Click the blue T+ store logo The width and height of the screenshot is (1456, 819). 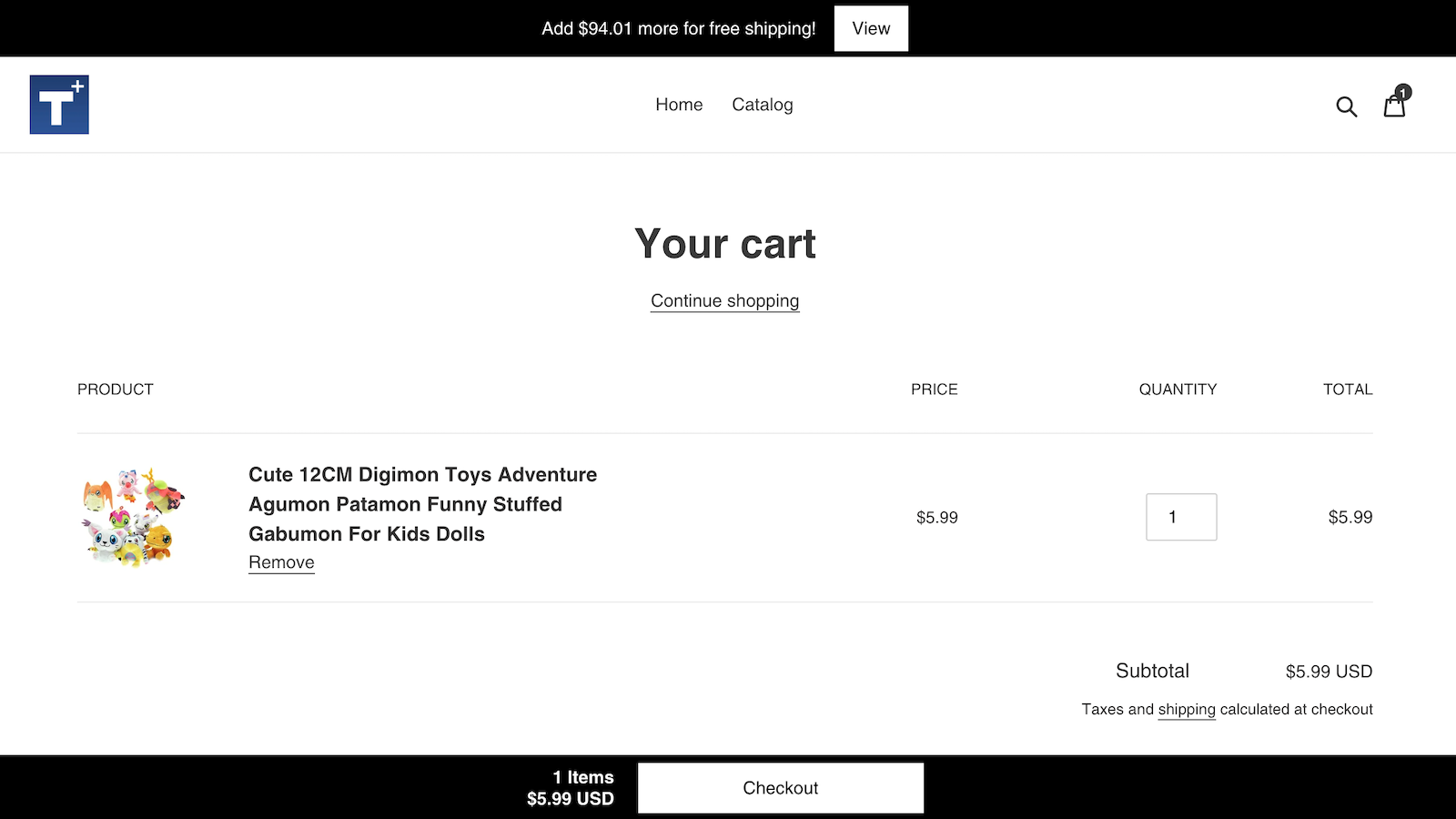click(x=59, y=105)
